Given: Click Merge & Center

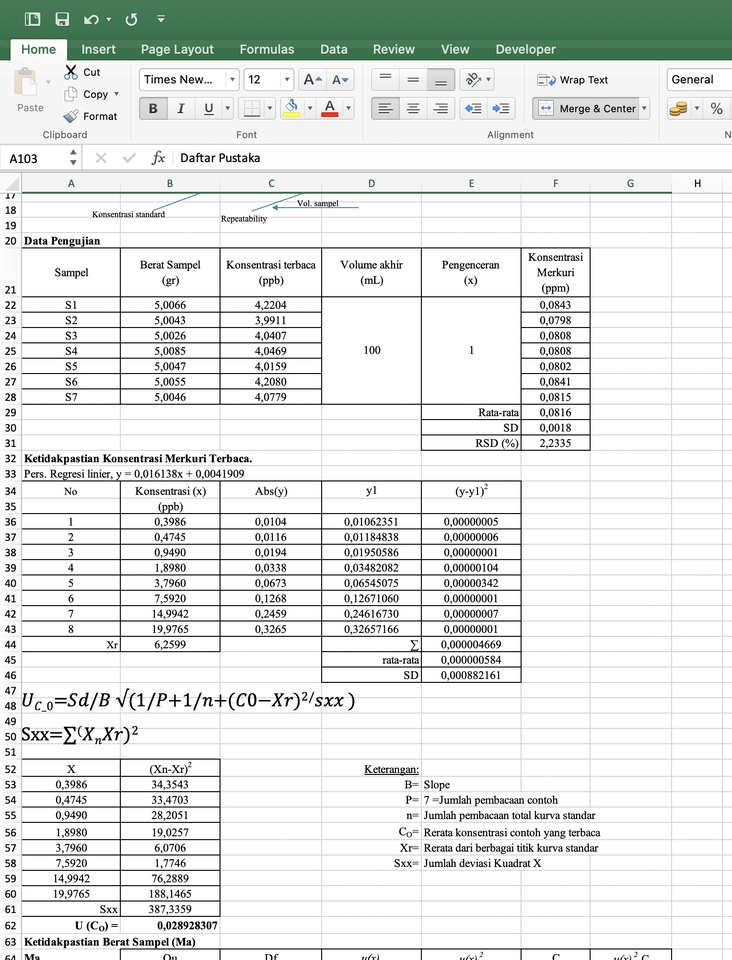Looking at the screenshot, I should (586, 108).
